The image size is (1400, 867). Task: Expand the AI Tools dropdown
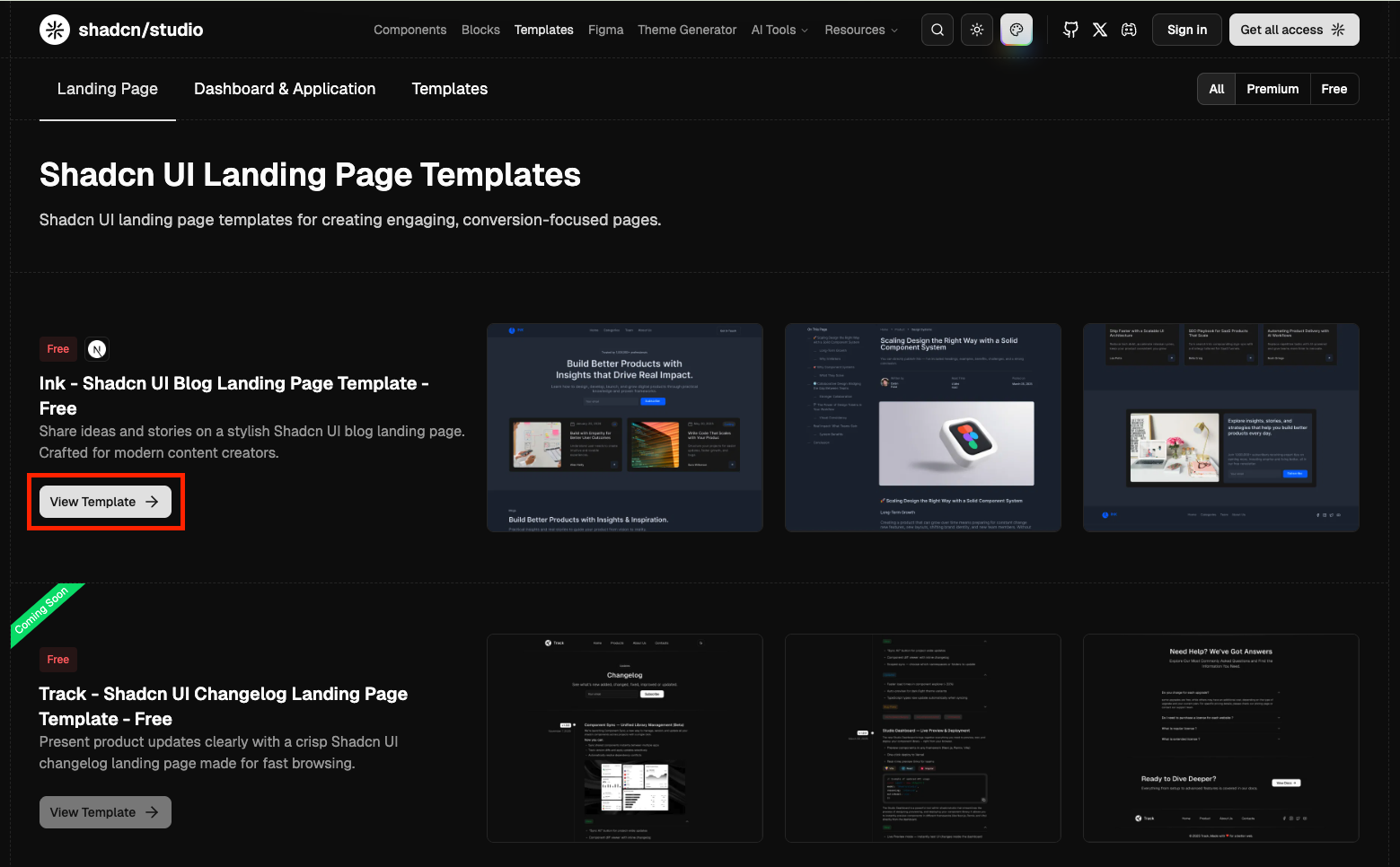click(x=779, y=30)
